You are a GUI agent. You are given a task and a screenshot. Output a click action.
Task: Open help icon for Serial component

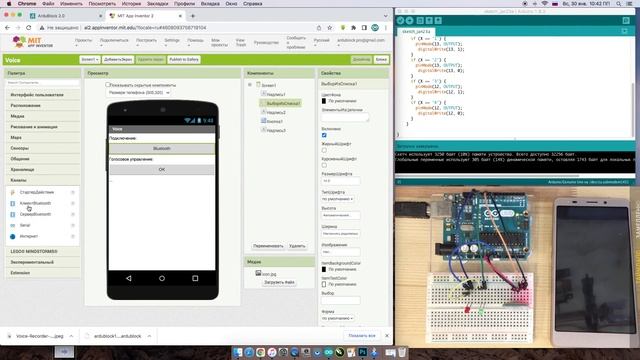pyautogui.click(x=73, y=225)
